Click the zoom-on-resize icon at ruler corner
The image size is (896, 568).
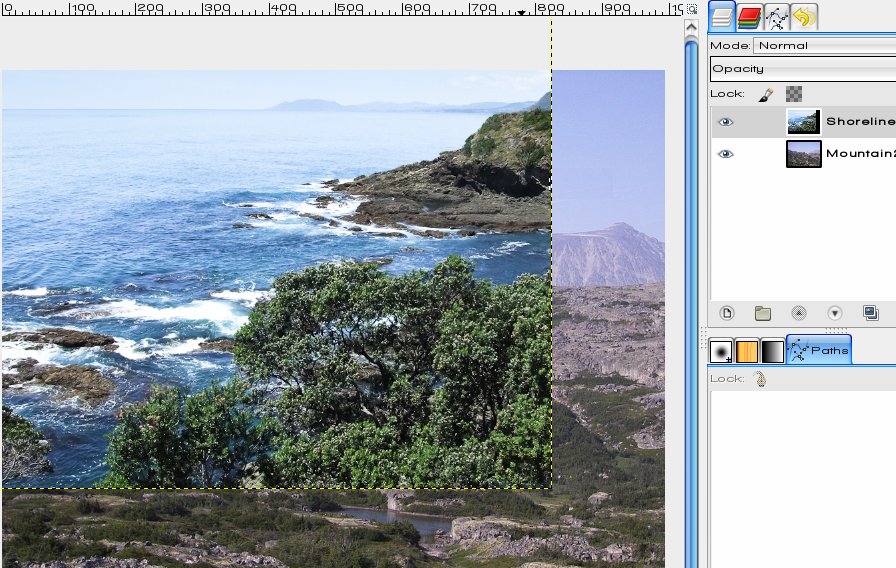(x=691, y=9)
